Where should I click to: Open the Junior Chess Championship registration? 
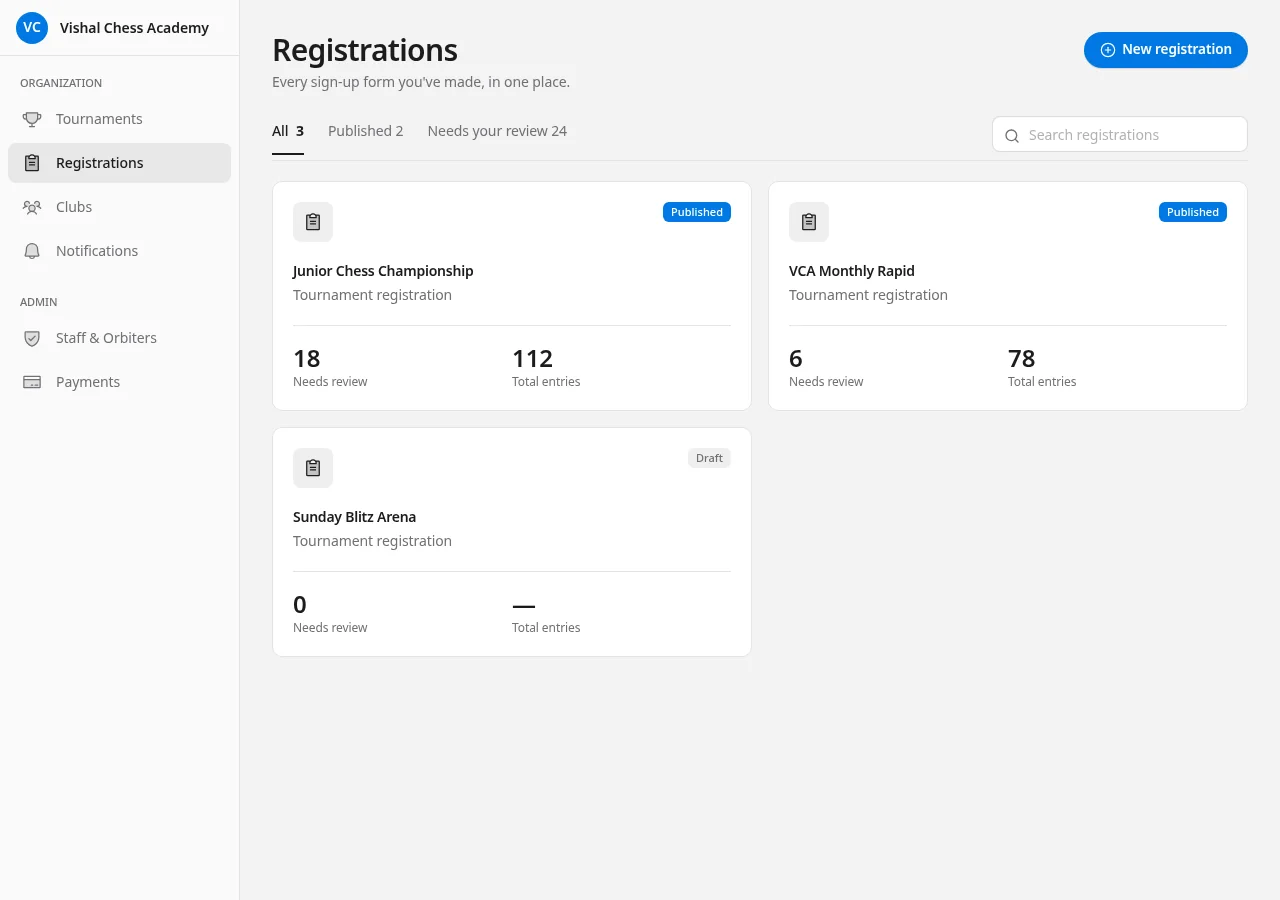pyautogui.click(x=512, y=296)
